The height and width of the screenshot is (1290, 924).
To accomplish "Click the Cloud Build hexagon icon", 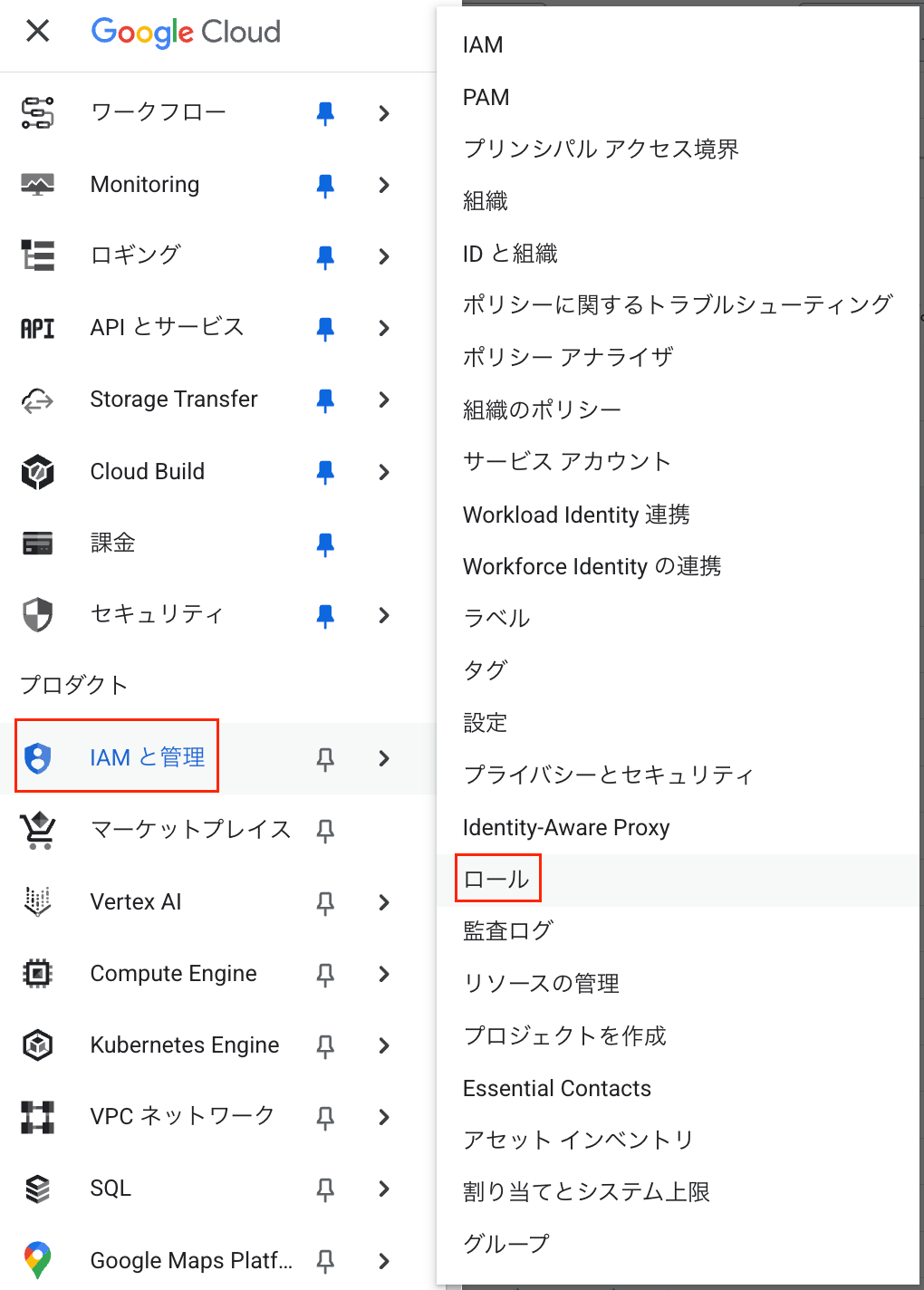I will pyautogui.click(x=37, y=472).
